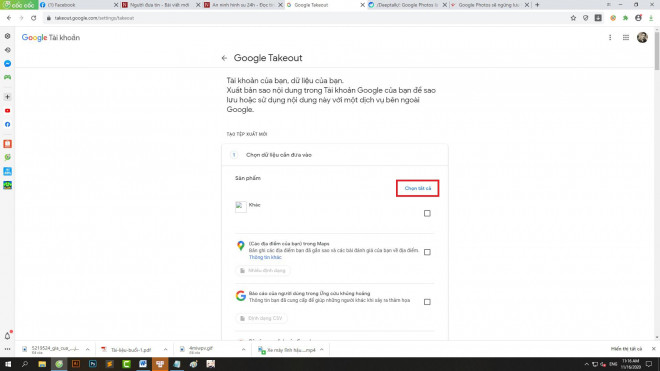Screen dimensions: 660x371
Task: Click the green download arrow in toolbar
Action: pos(651,18)
